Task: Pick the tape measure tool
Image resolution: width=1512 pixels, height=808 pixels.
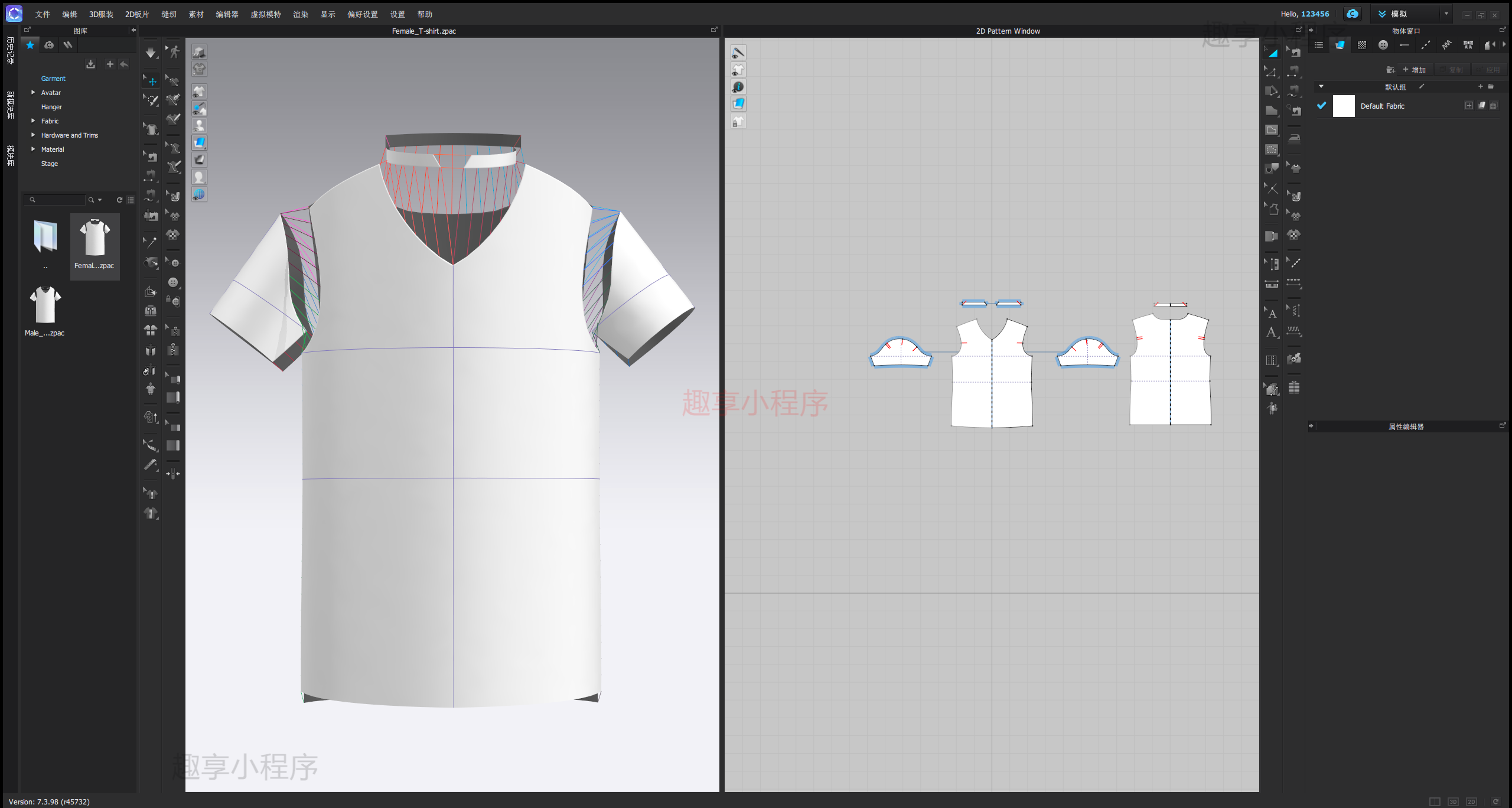Action: (151, 465)
